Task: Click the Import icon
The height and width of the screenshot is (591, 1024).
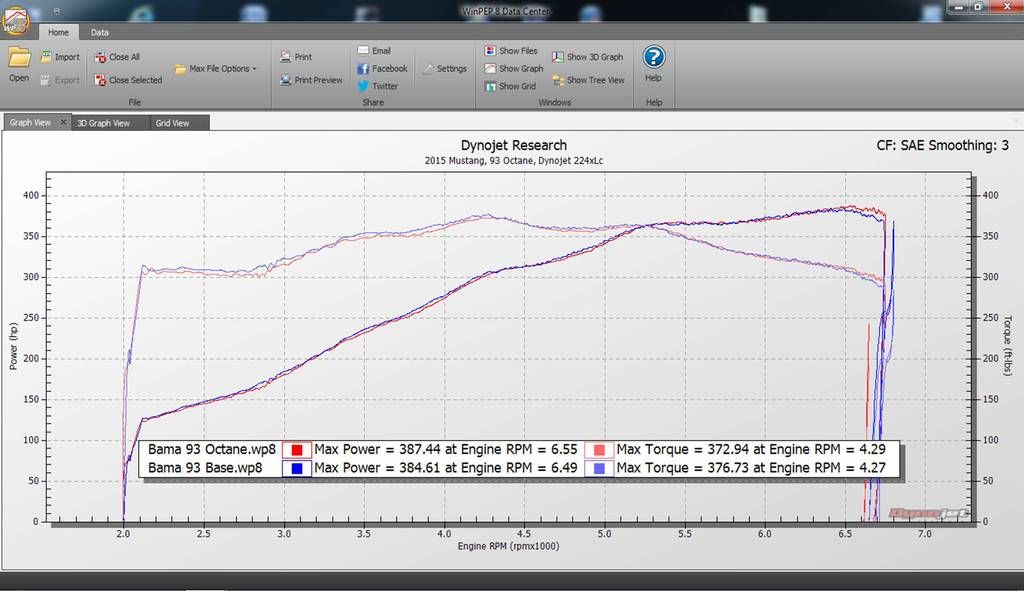Action: click(x=46, y=57)
